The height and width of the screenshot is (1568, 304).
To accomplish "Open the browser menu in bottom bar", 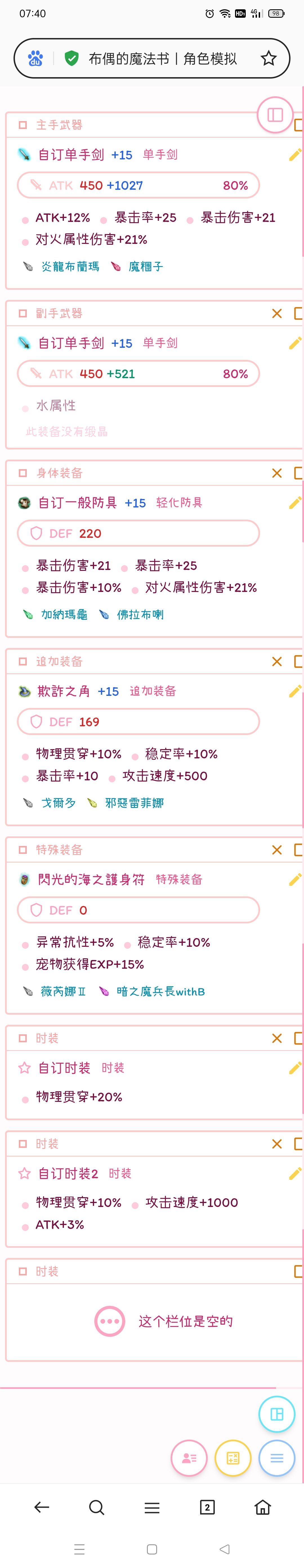I will pyautogui.click(x=152, y=1507).
